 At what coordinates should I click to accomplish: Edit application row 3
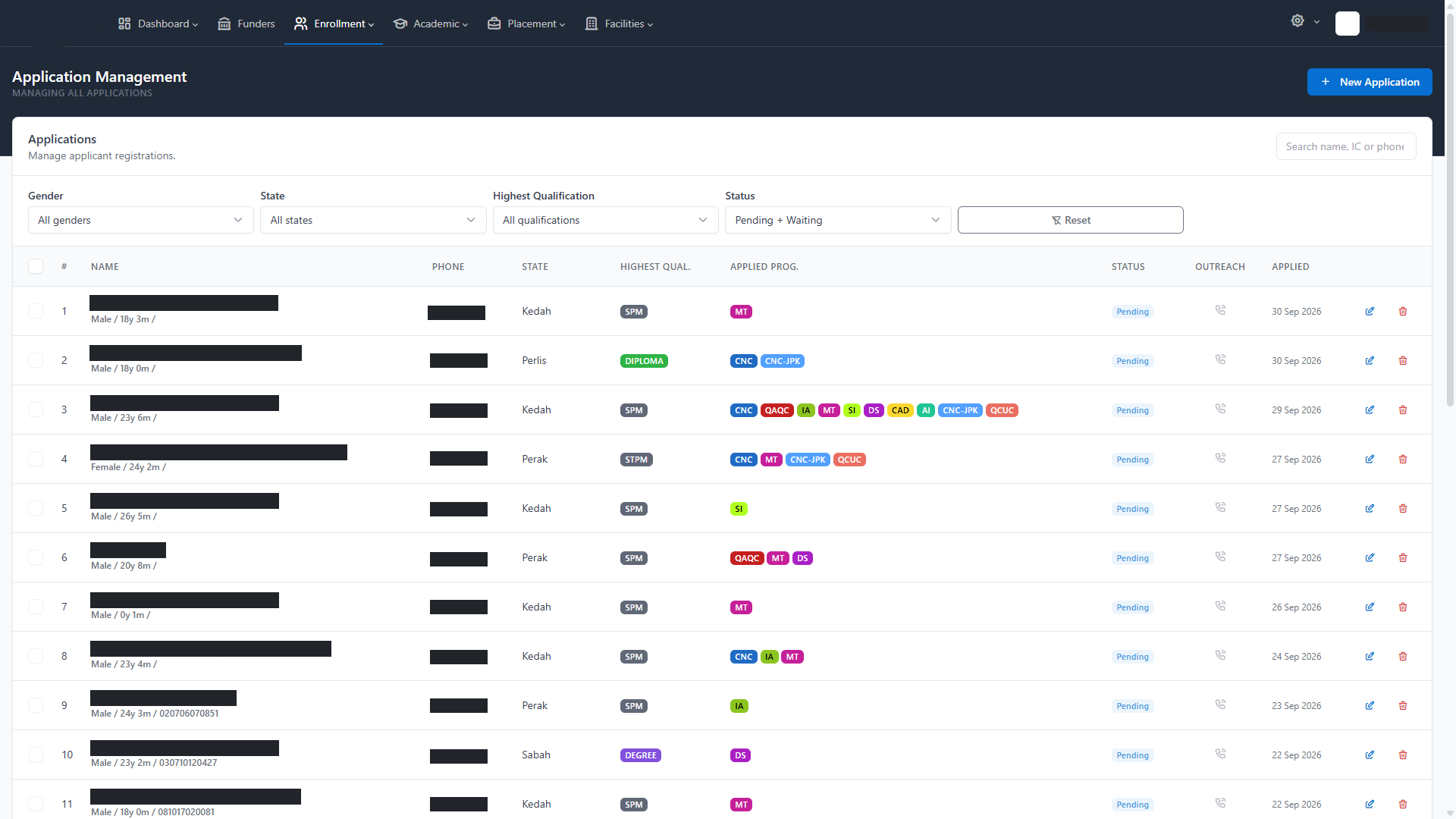click(x=1370, y=410)
